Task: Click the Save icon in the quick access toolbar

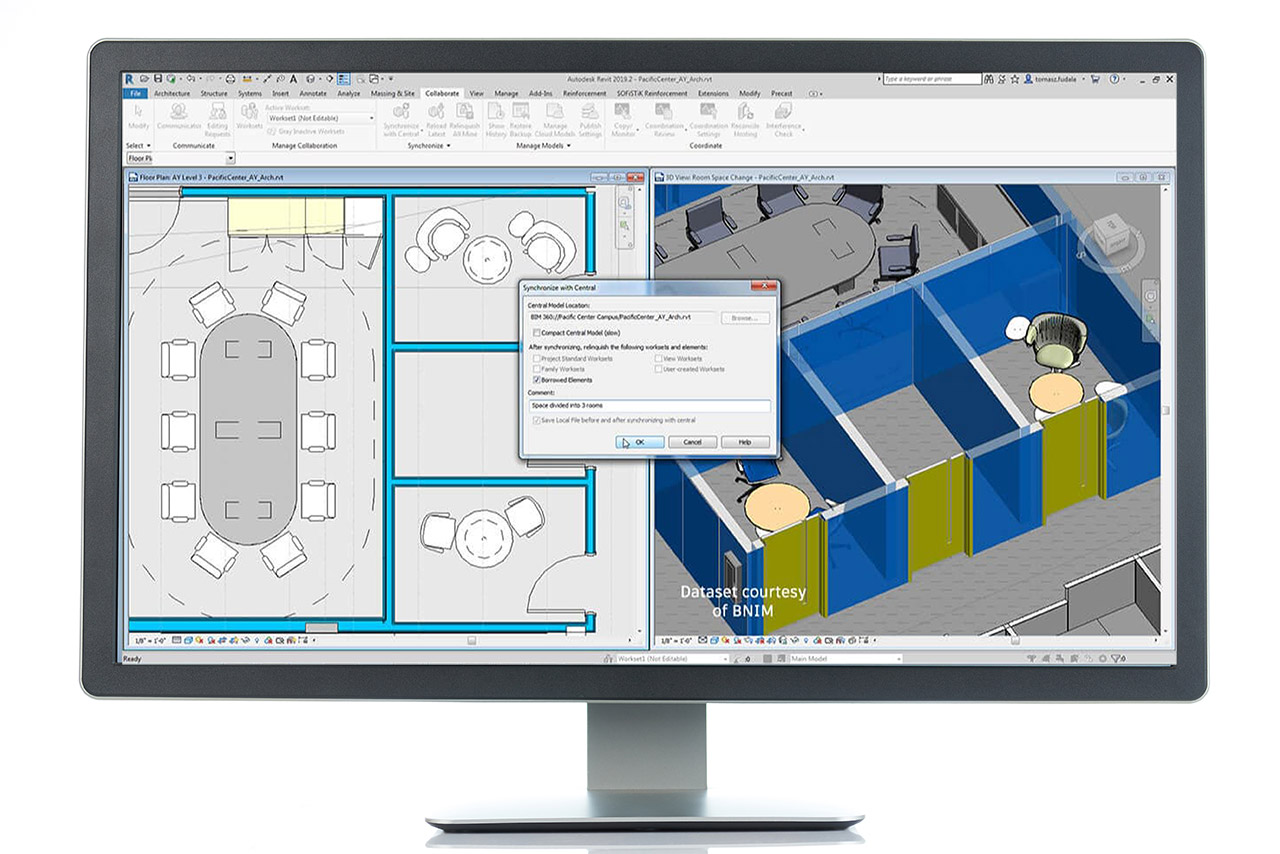Action: tap(158, 79)
